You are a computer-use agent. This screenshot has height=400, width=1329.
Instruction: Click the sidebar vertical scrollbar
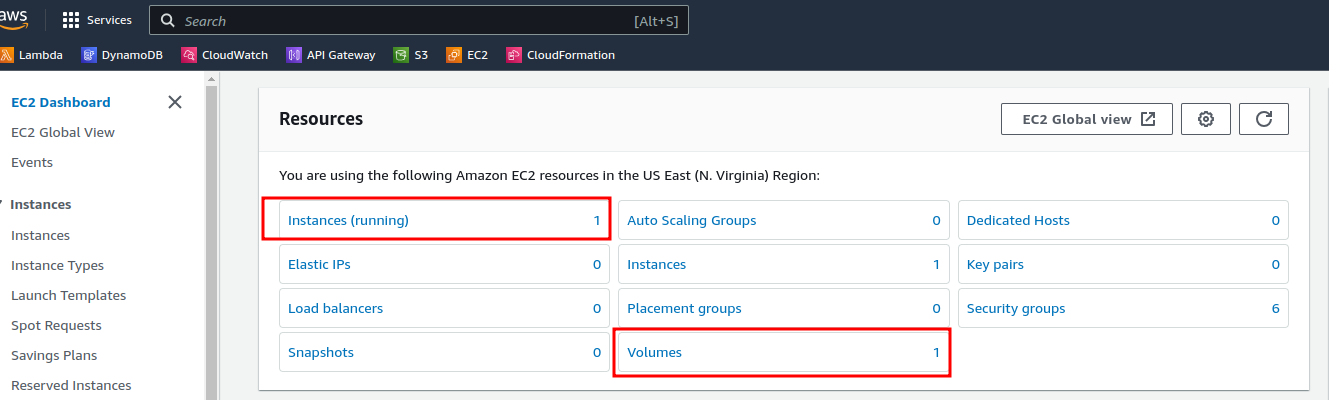[x=211, y=240]
